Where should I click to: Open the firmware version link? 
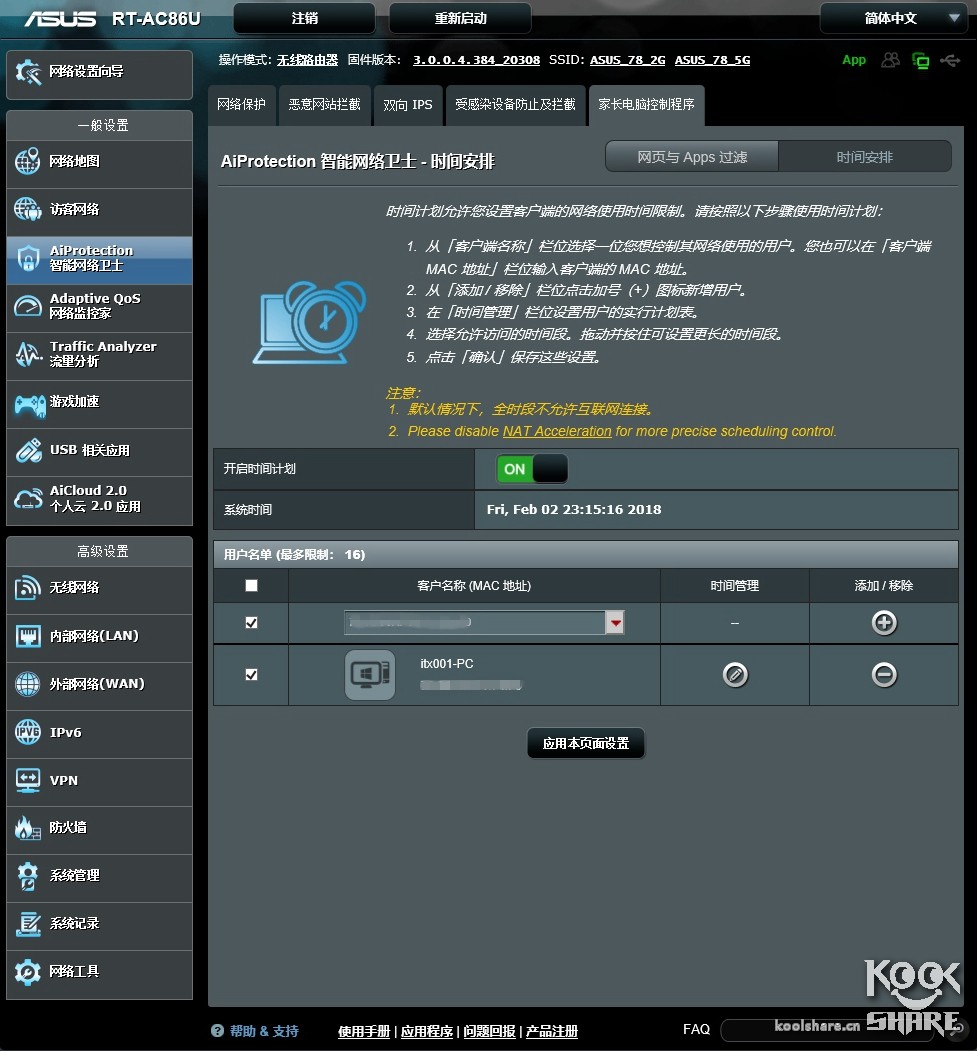pyautogui.click(x=476, y=60)
